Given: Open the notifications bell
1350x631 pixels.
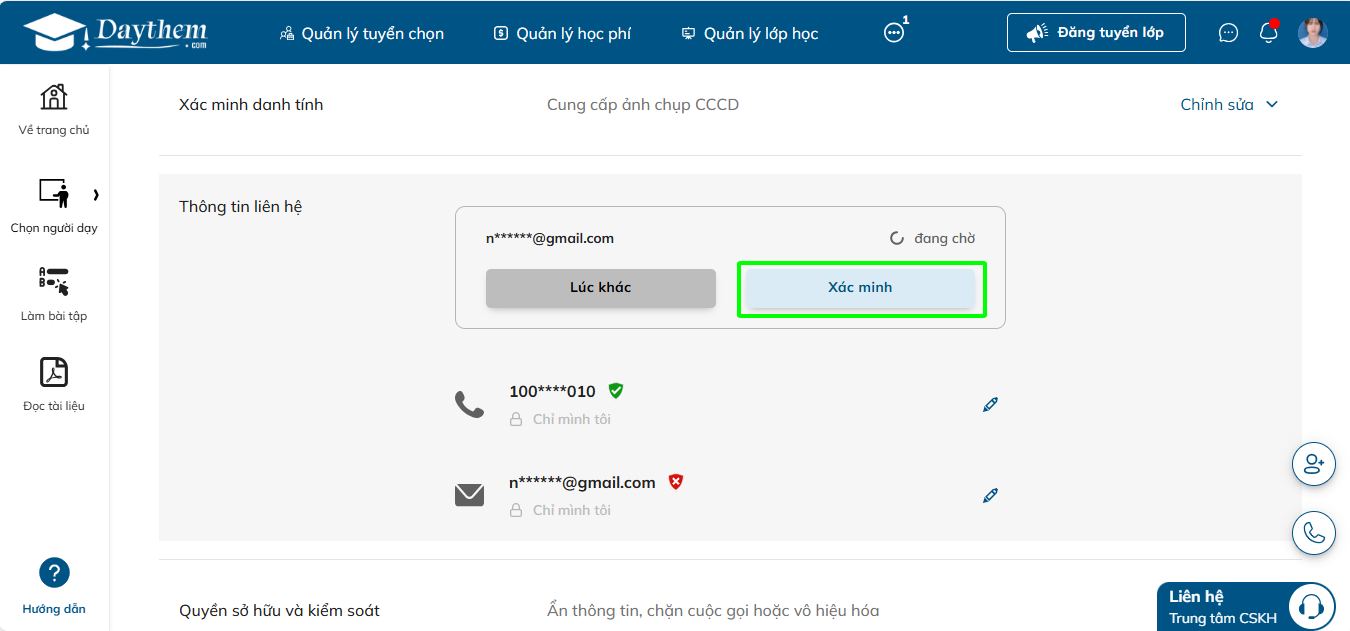Looking at the screenshot, I should point(1268,32).
